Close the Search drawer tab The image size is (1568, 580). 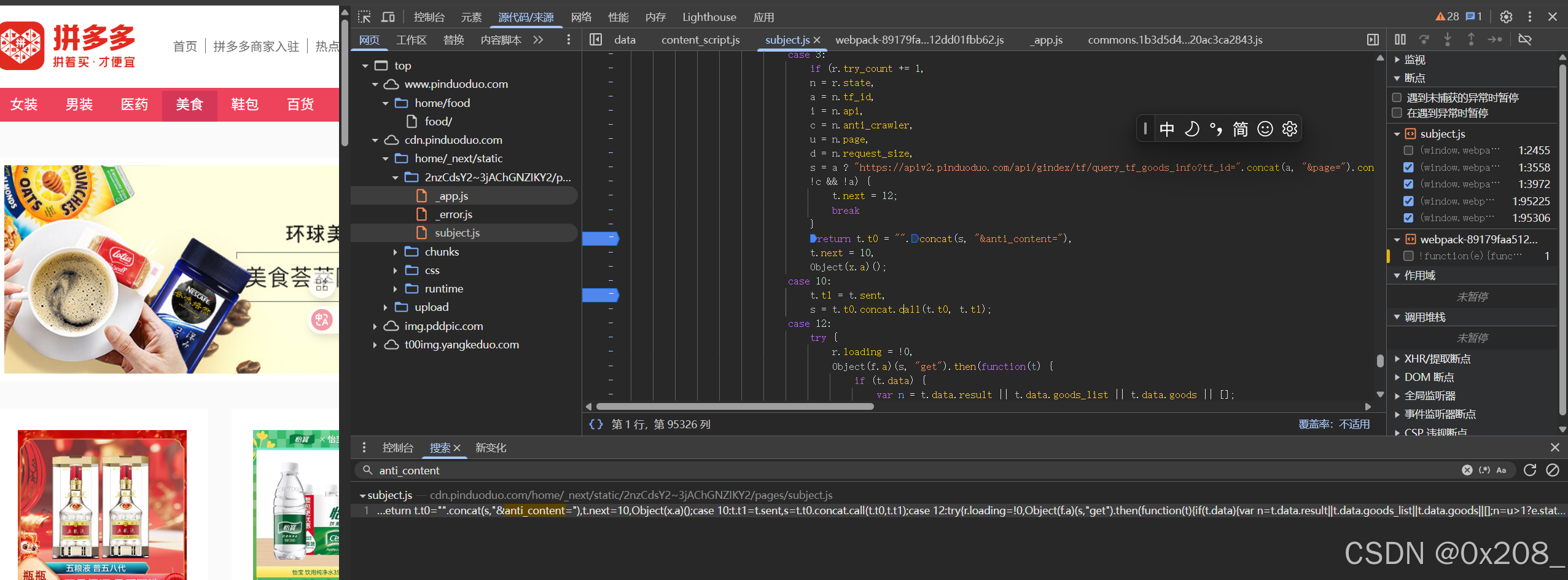pos(457,448)
